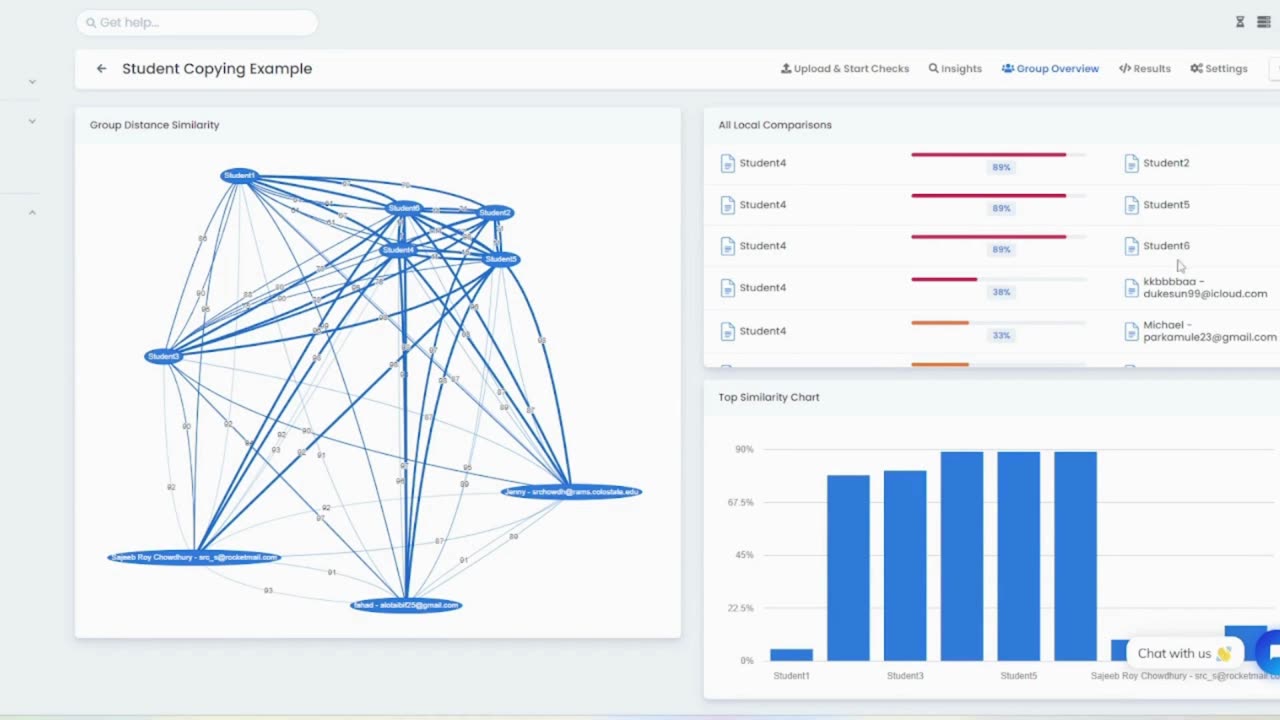Click the kkbbbbaa dukesun99@icloud.com entry
The width and height of the screenshot is (1280, 720).
point(1205,288)
